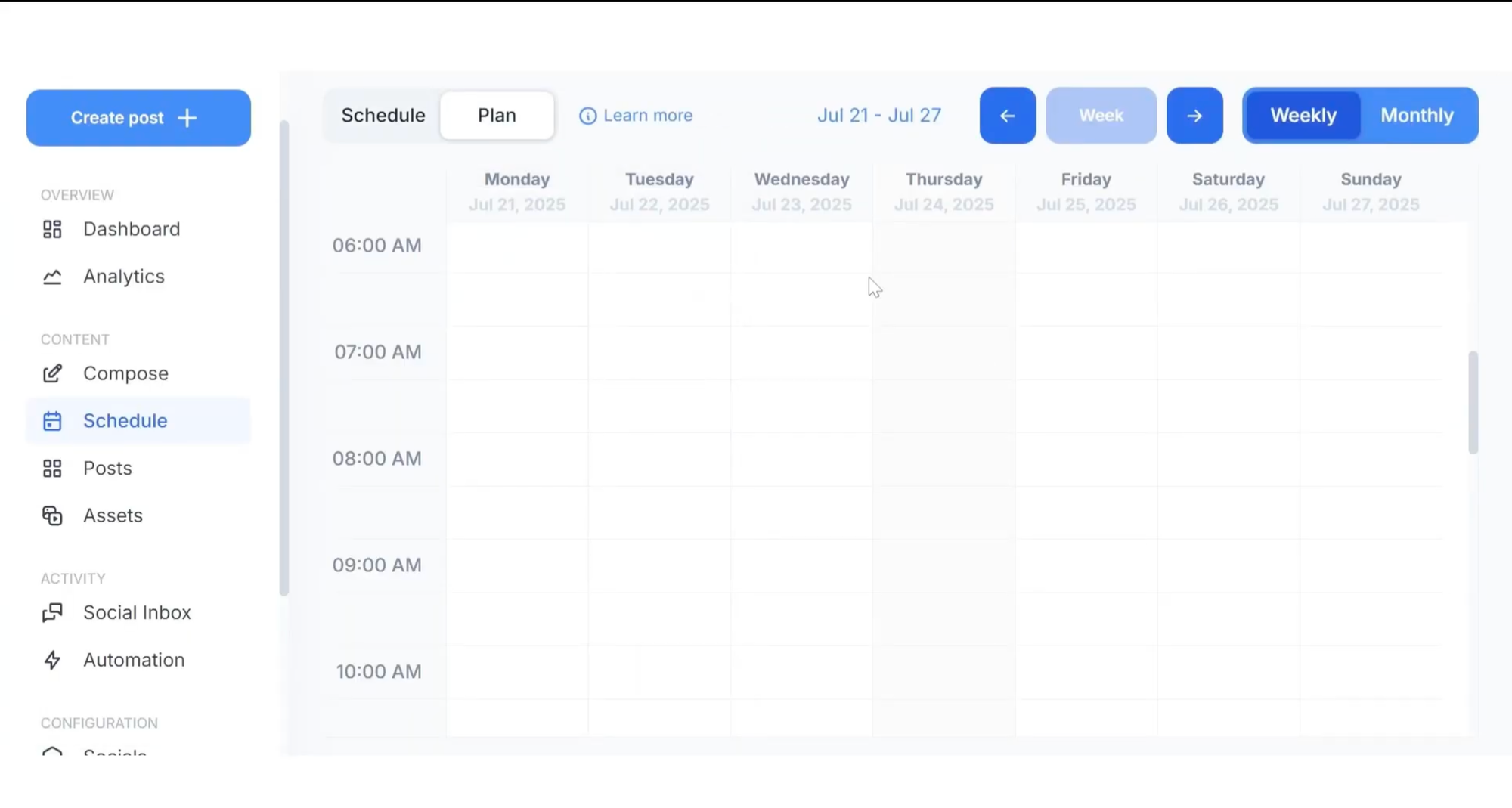Switch calendar to Weekly view
This screenshot has height=808, width=1512.
click(x=1303, y=116)
